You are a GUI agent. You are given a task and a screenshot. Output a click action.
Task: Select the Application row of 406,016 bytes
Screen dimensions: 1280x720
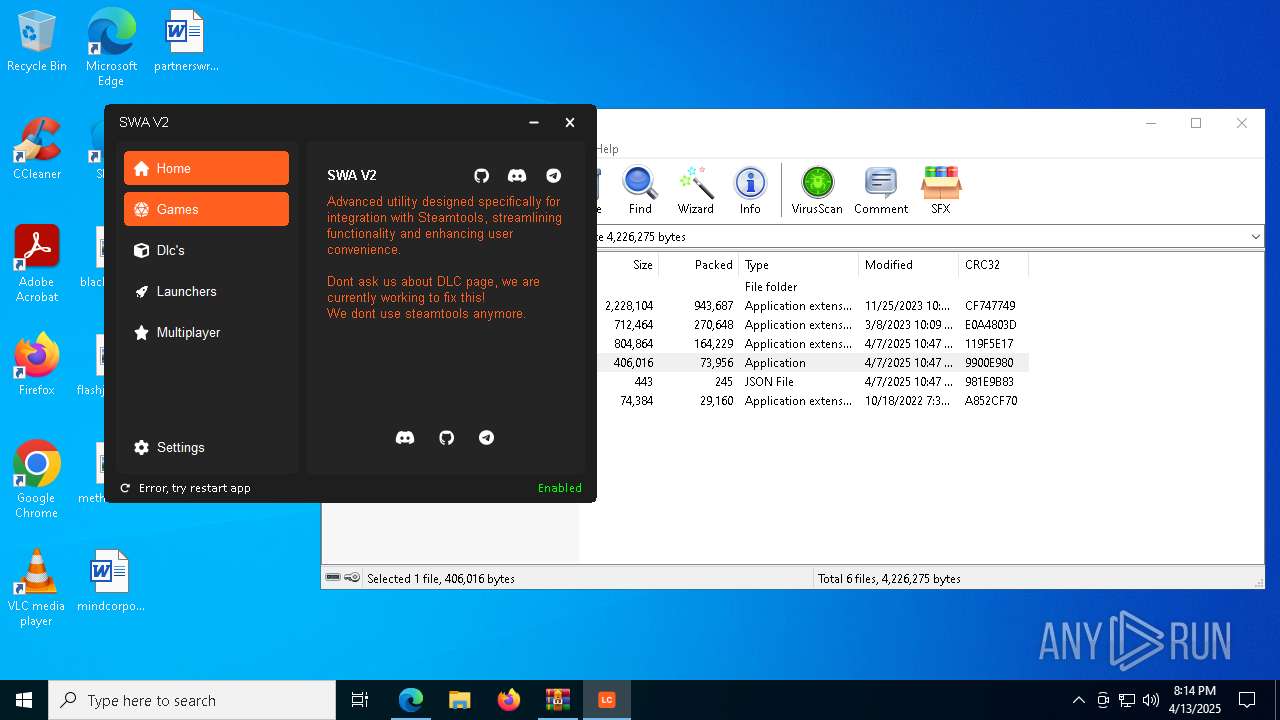[813, 363]
